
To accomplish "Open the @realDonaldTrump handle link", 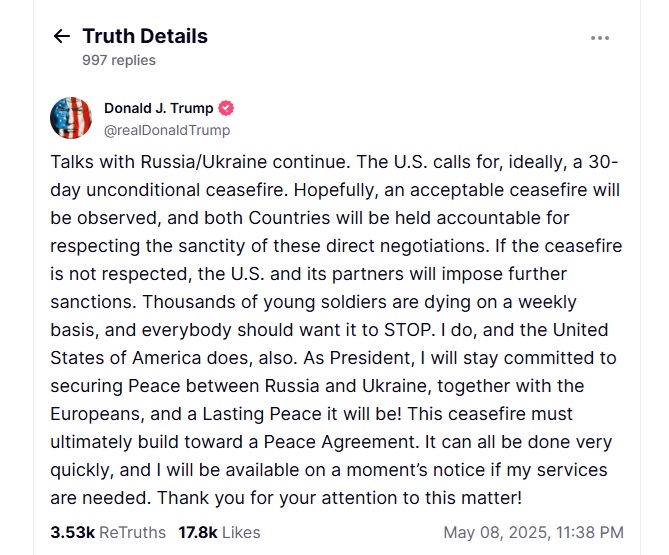I will tap(167, 130).
